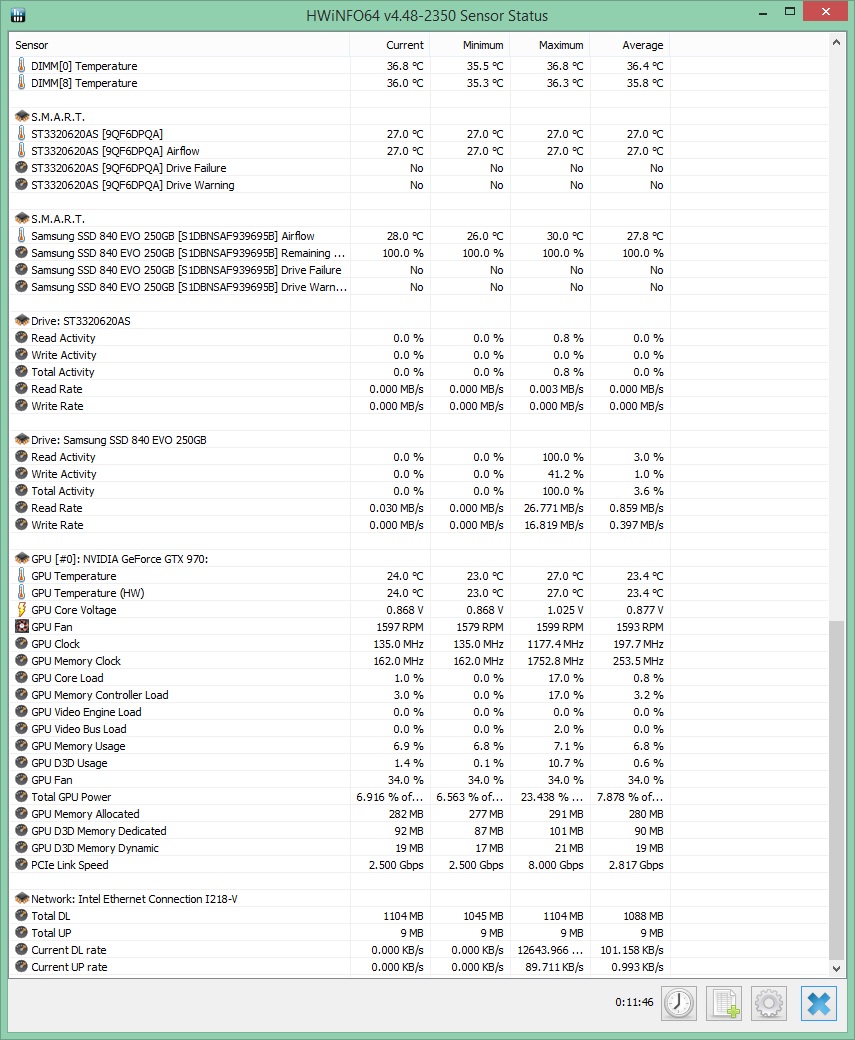Click gauge icon beside GPU Clock
855x1040 pixels.
pos(21,643)
